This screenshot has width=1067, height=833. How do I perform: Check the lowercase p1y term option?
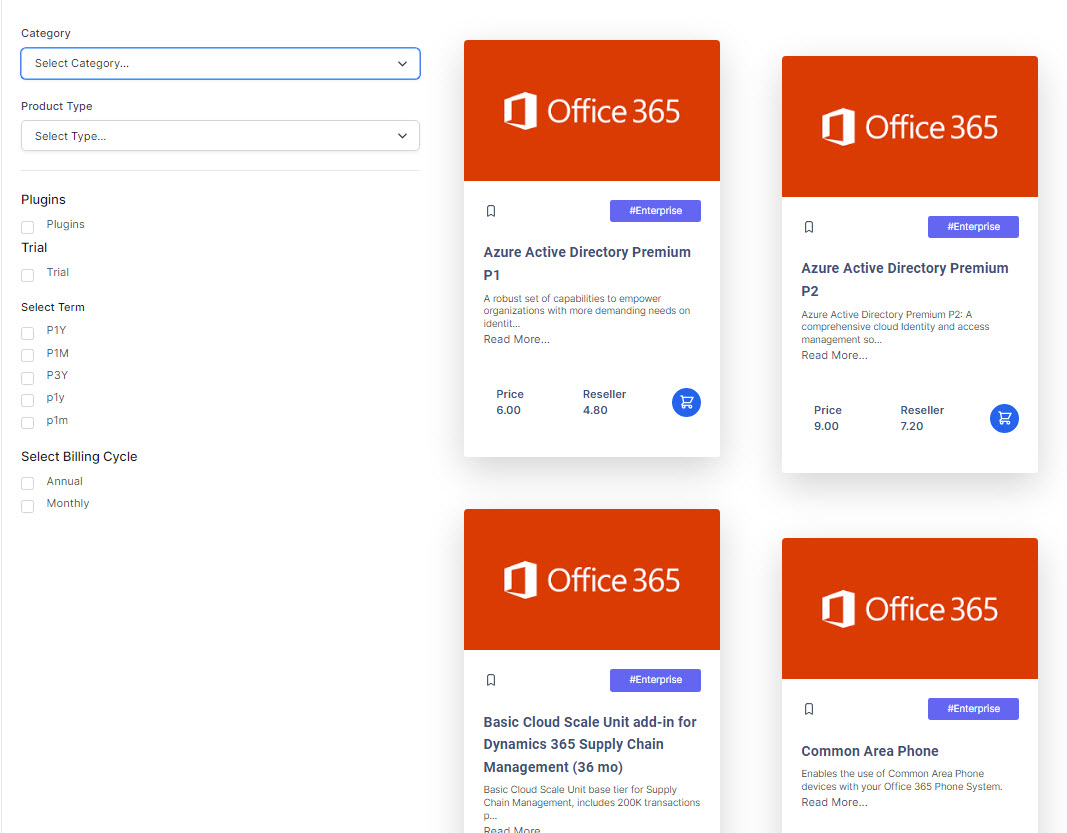(27, 400)
